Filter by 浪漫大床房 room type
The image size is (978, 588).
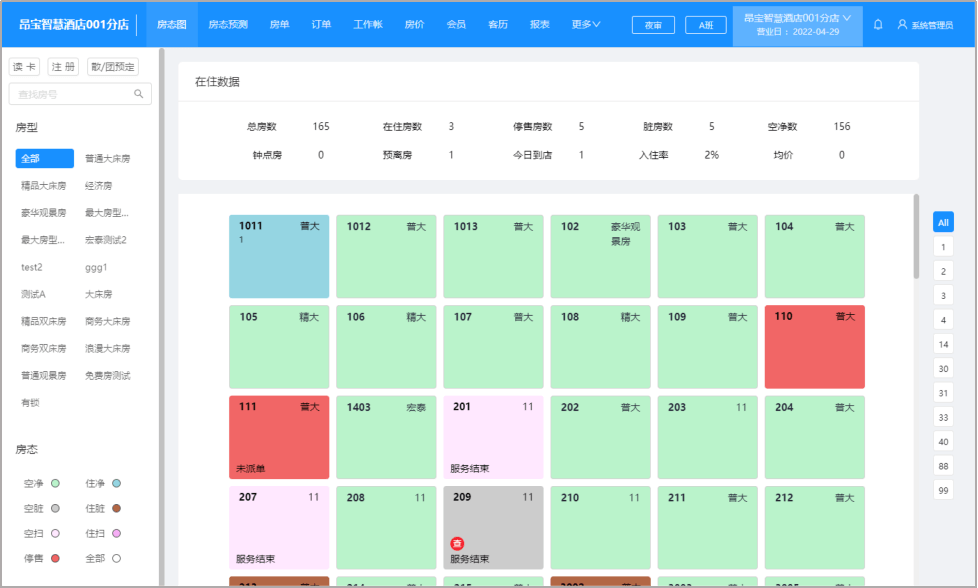click(x=108, y=349)
